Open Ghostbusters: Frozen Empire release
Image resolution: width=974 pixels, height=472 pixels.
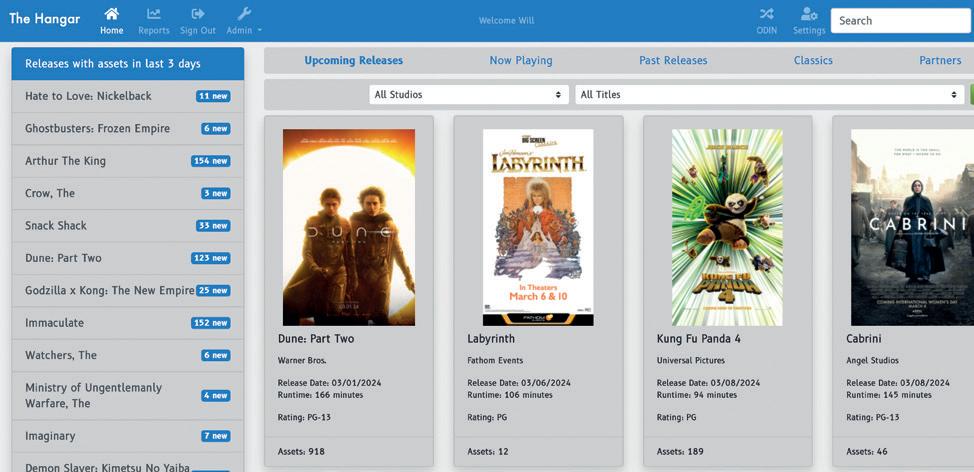(x=127, y=129)
